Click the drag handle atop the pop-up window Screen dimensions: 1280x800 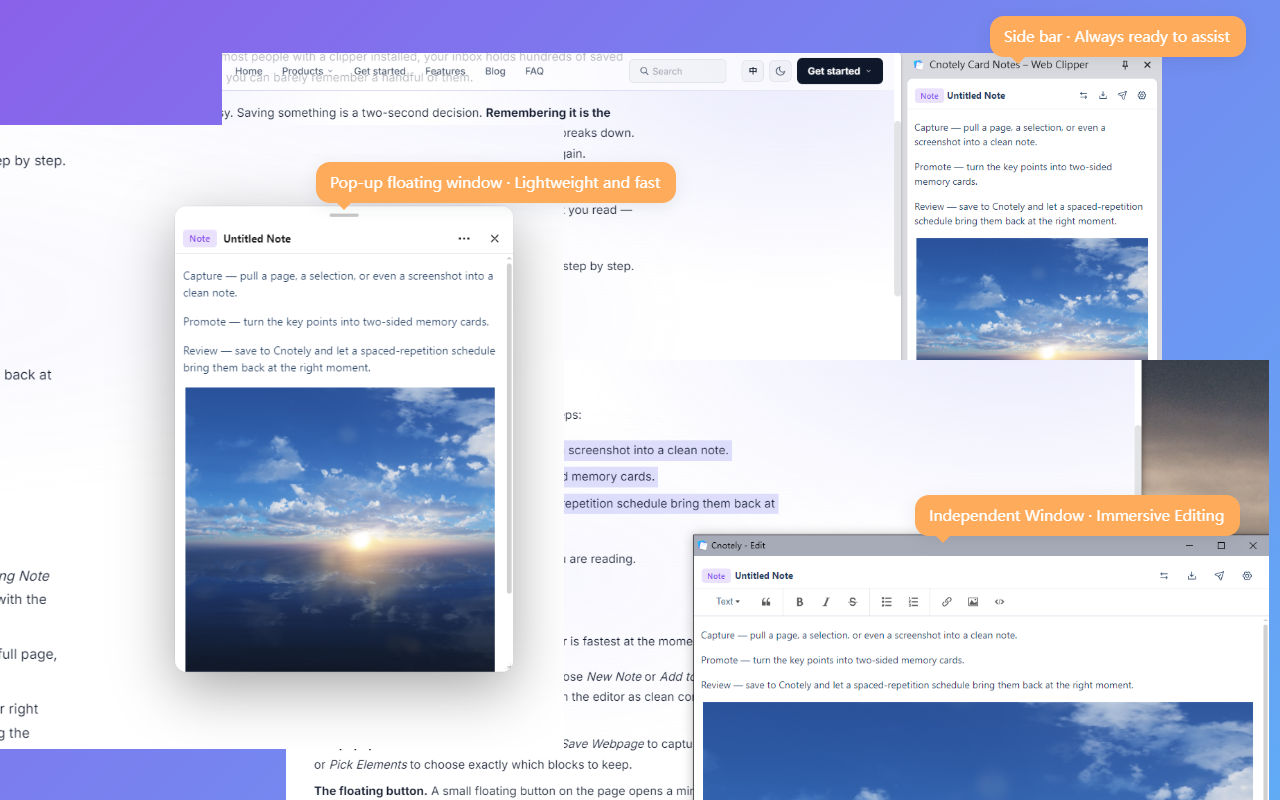click(x=344, y=215)
